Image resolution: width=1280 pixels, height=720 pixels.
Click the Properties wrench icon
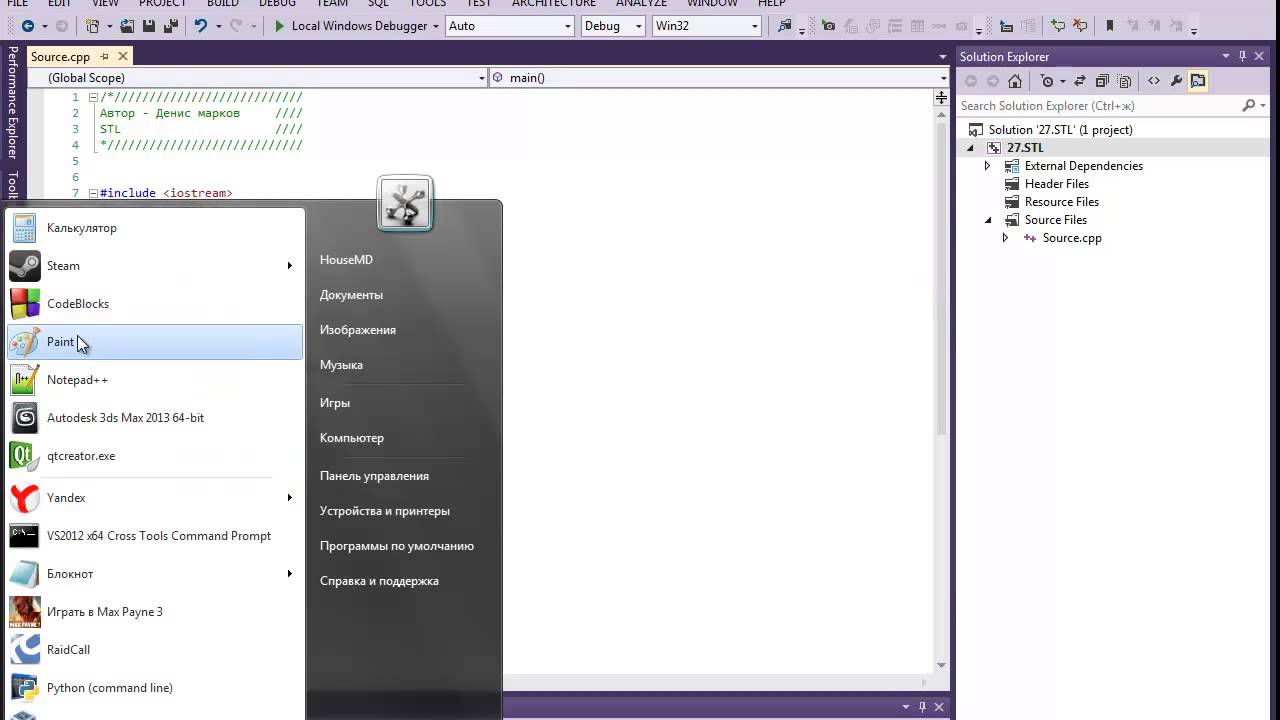pyautogui.click(x=1176, y=81)
